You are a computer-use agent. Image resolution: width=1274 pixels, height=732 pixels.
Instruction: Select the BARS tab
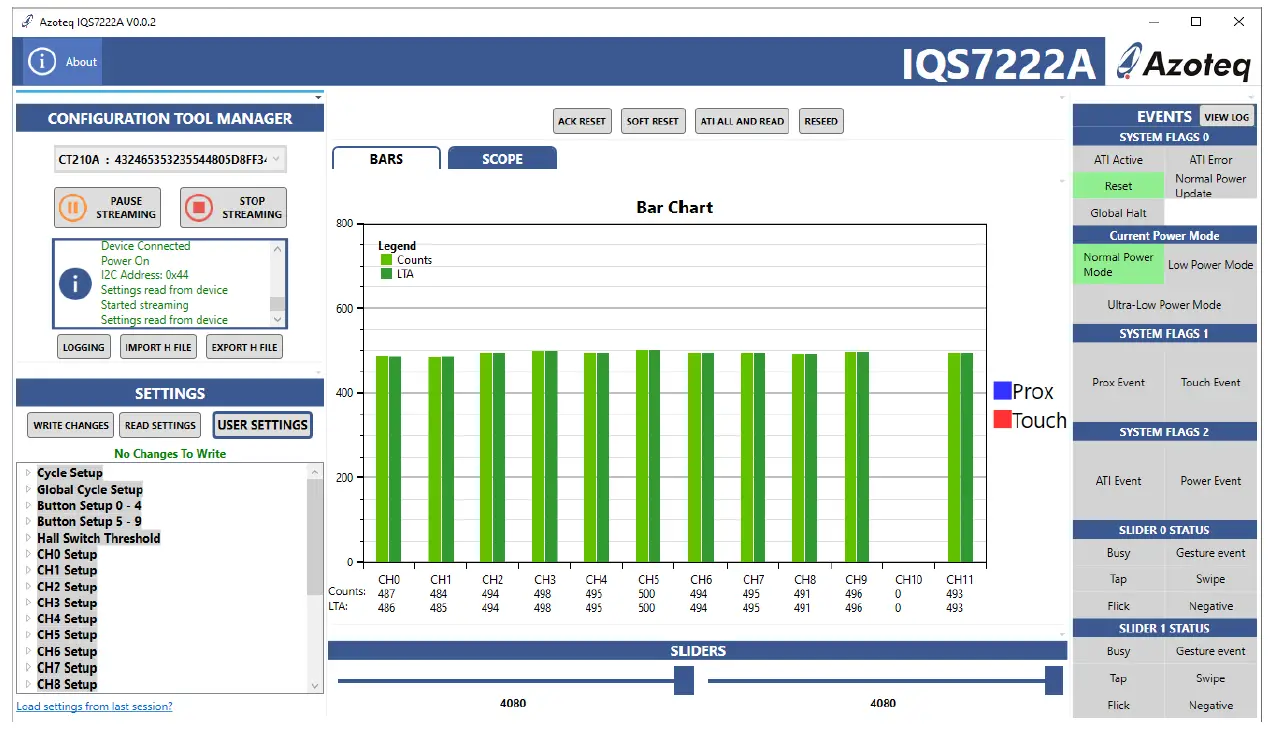385,157
